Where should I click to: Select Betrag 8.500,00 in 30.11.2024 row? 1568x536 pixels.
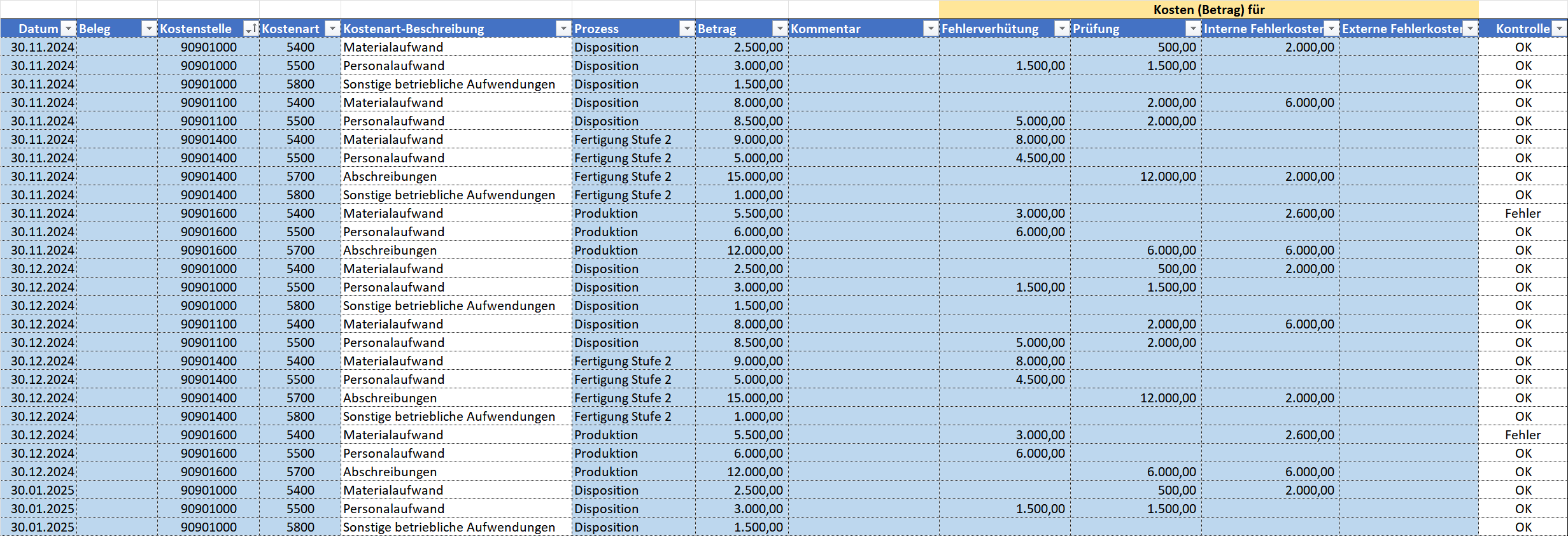click(x=742, y=121)
